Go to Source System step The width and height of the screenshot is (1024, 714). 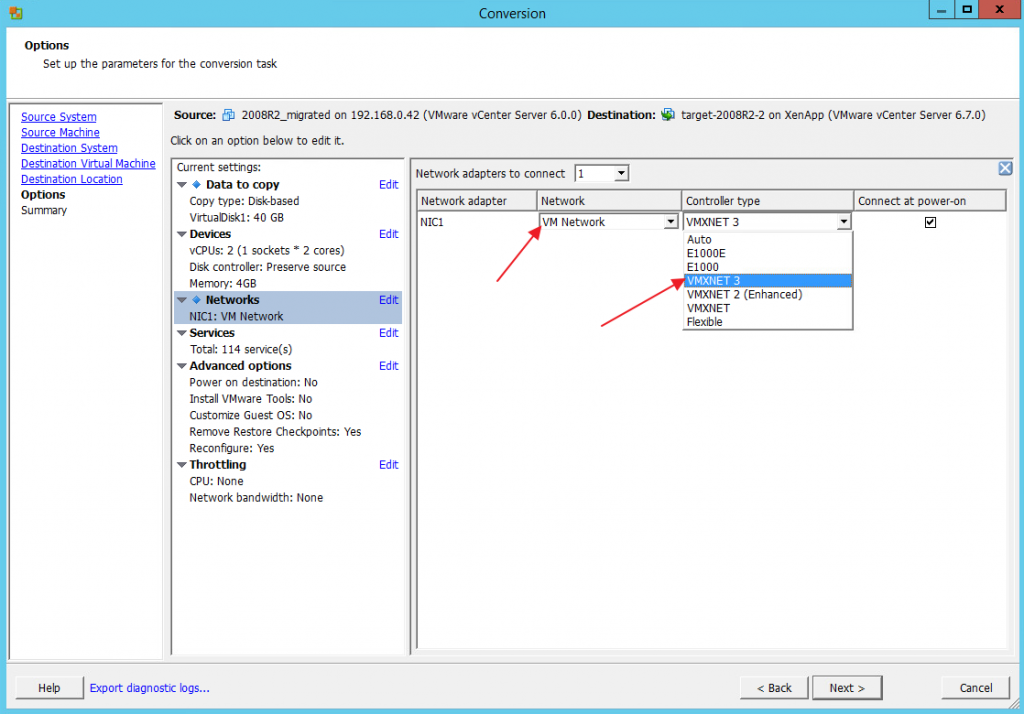point(59,117)
